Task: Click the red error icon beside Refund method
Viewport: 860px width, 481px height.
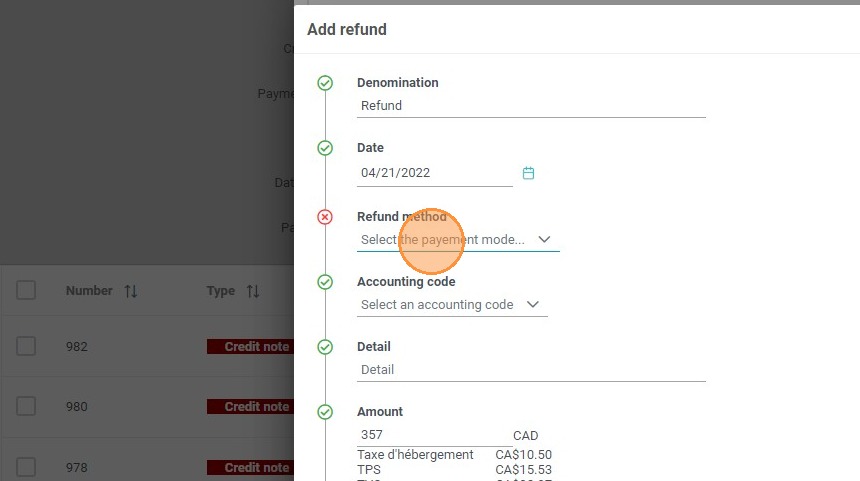Action: [325, 217]
